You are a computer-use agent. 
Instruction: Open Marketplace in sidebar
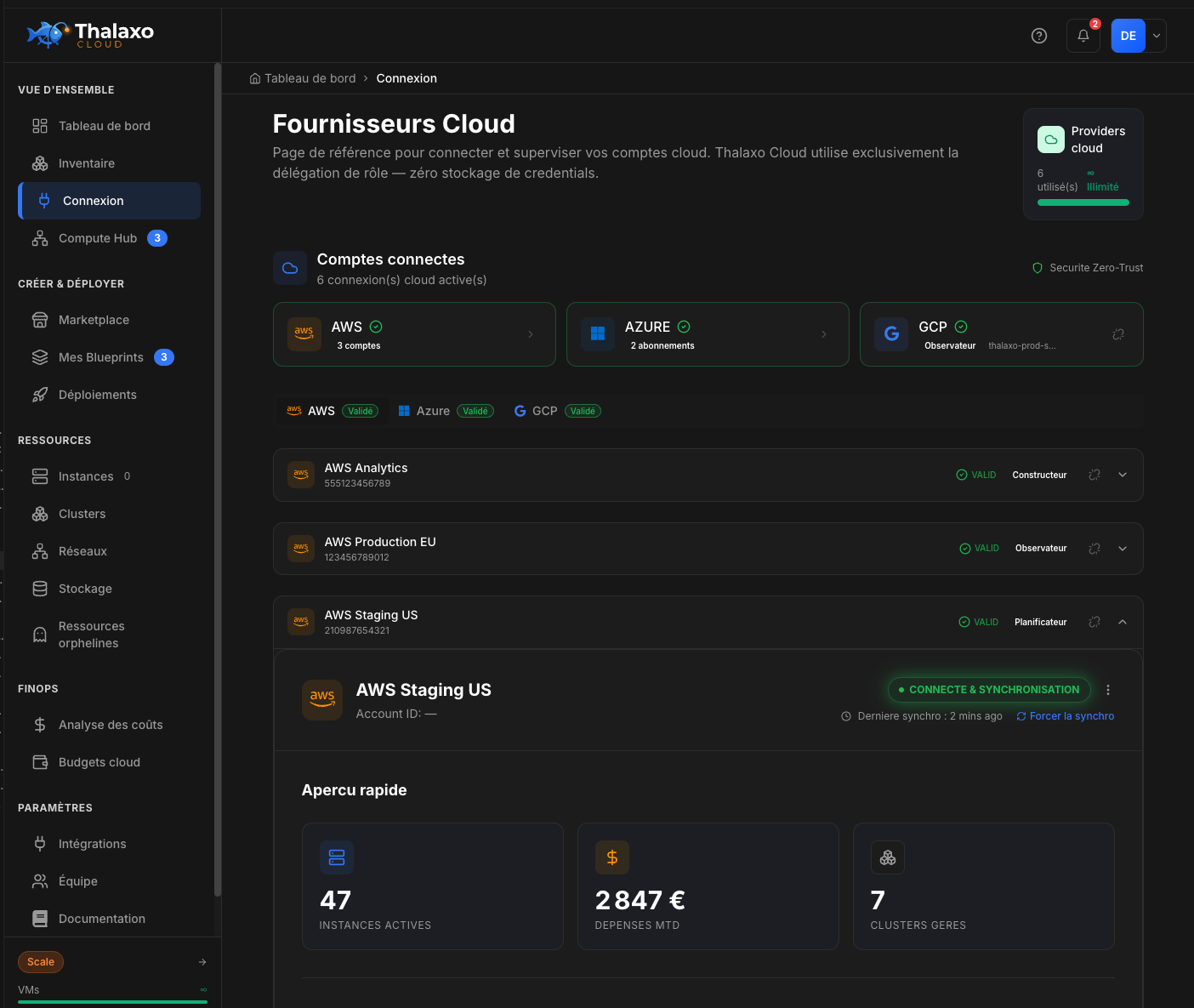coord(109,320)
